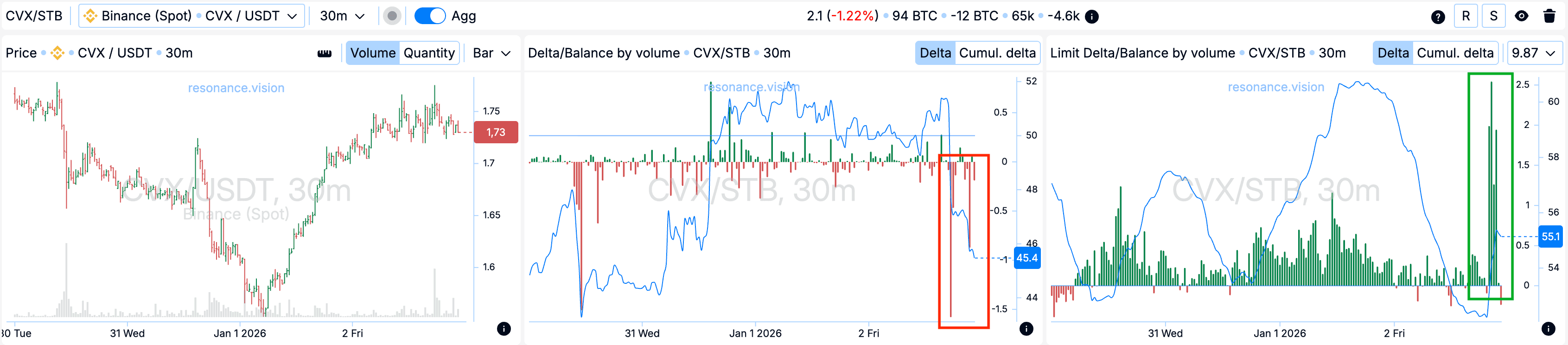
Task: Switch to the Quantity tab
Action: click(429, 53)
